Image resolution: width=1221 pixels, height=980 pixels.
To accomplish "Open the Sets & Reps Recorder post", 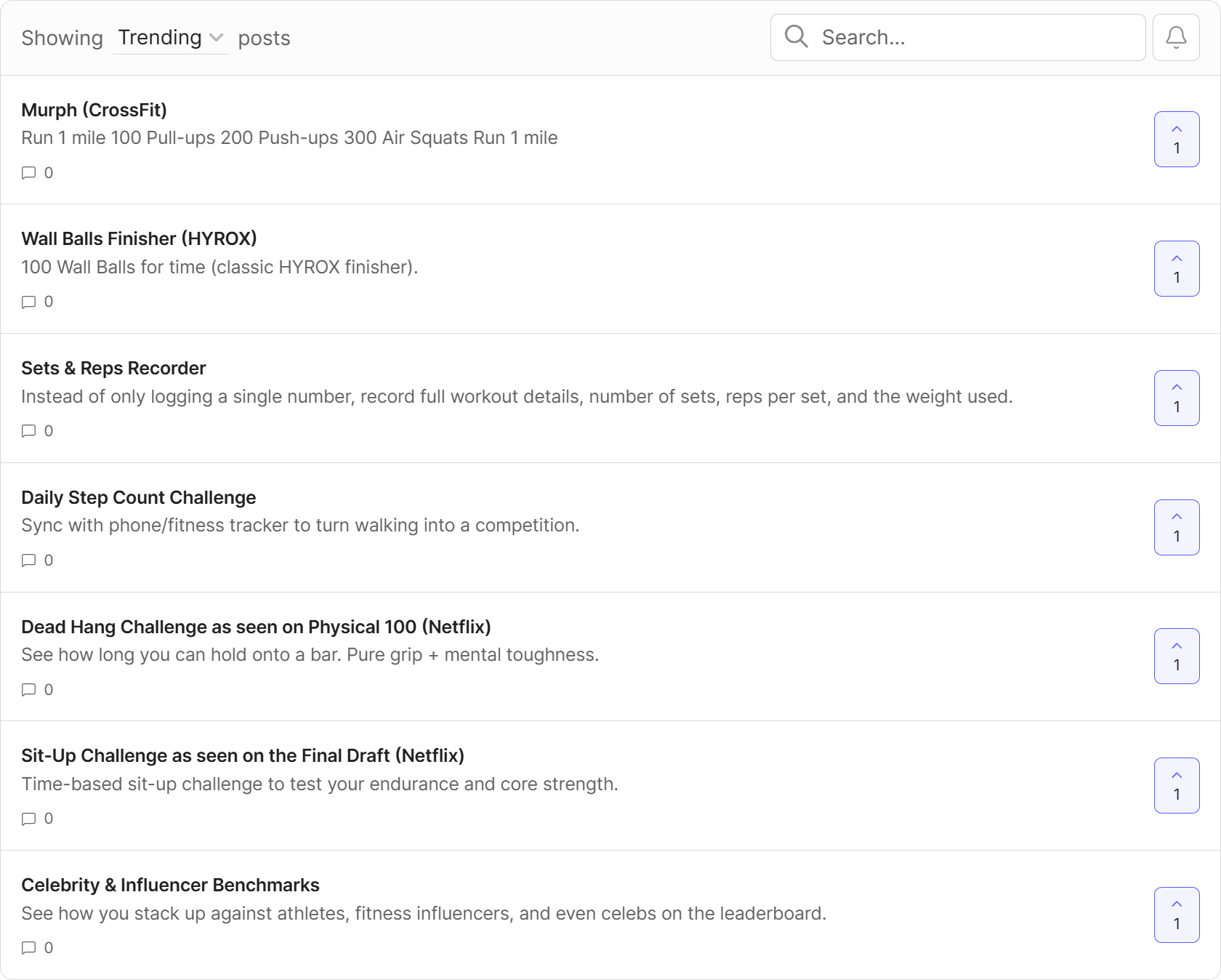I will (x=113, y=369).
